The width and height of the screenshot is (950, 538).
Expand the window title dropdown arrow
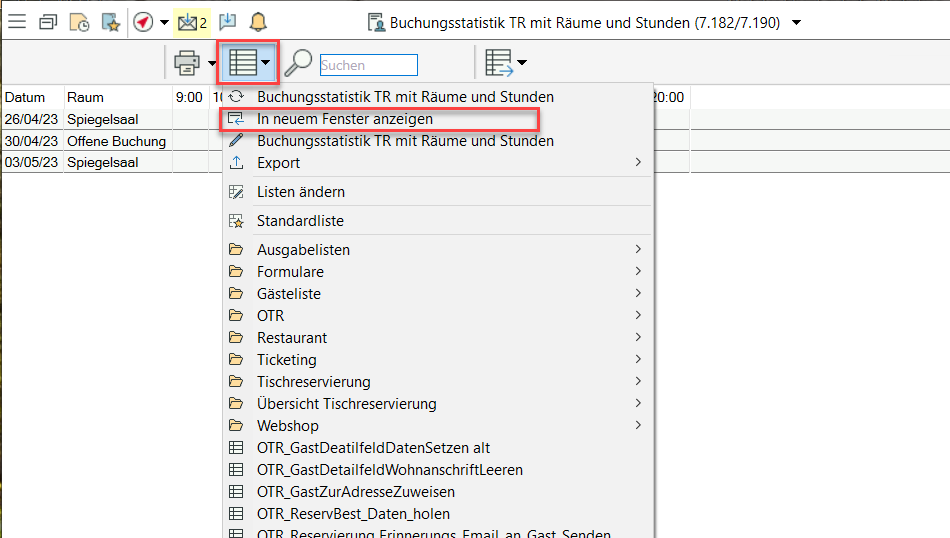tap(796, 22)
